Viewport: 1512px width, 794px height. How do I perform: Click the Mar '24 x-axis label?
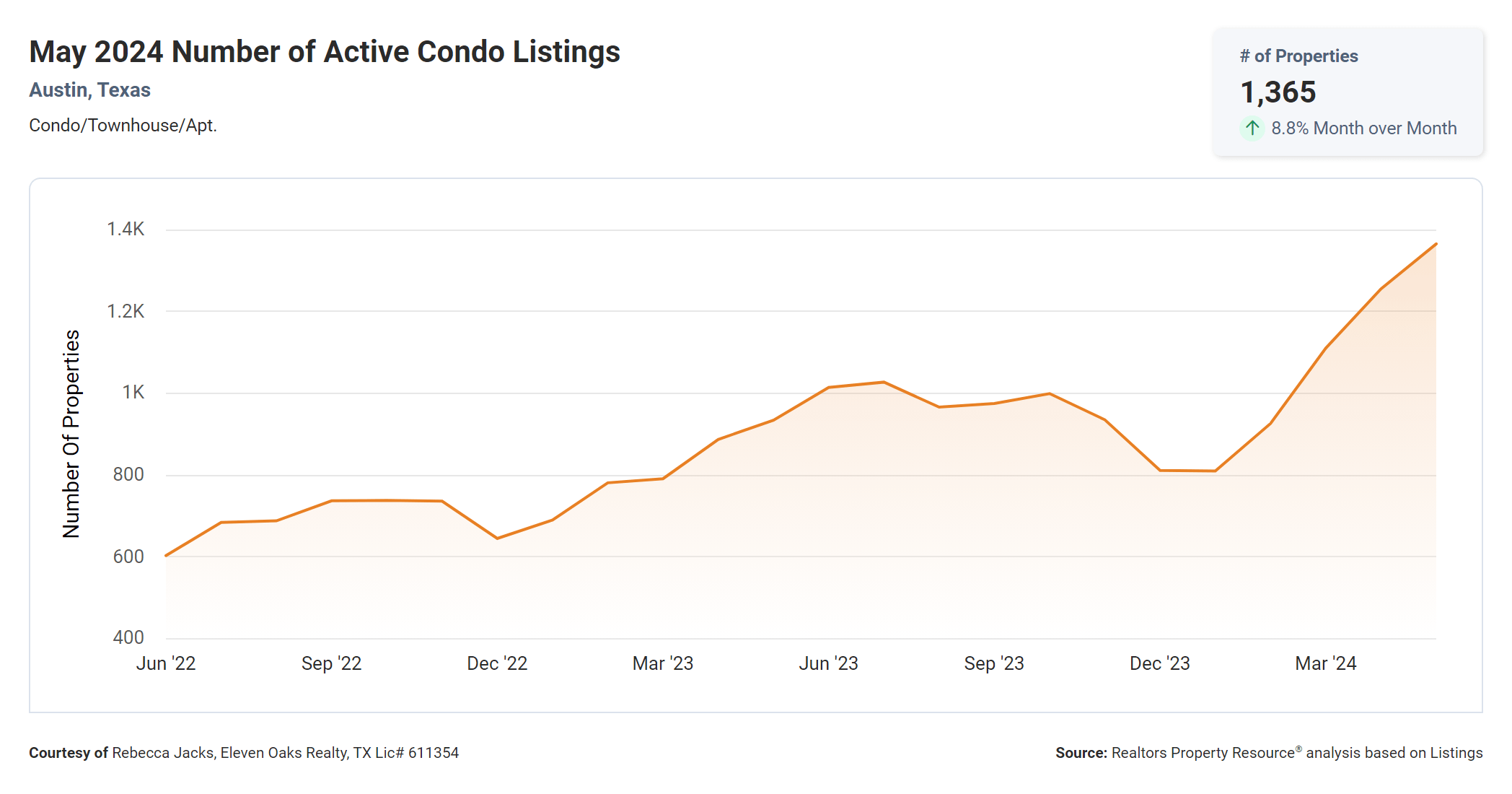click(1326, 663)
